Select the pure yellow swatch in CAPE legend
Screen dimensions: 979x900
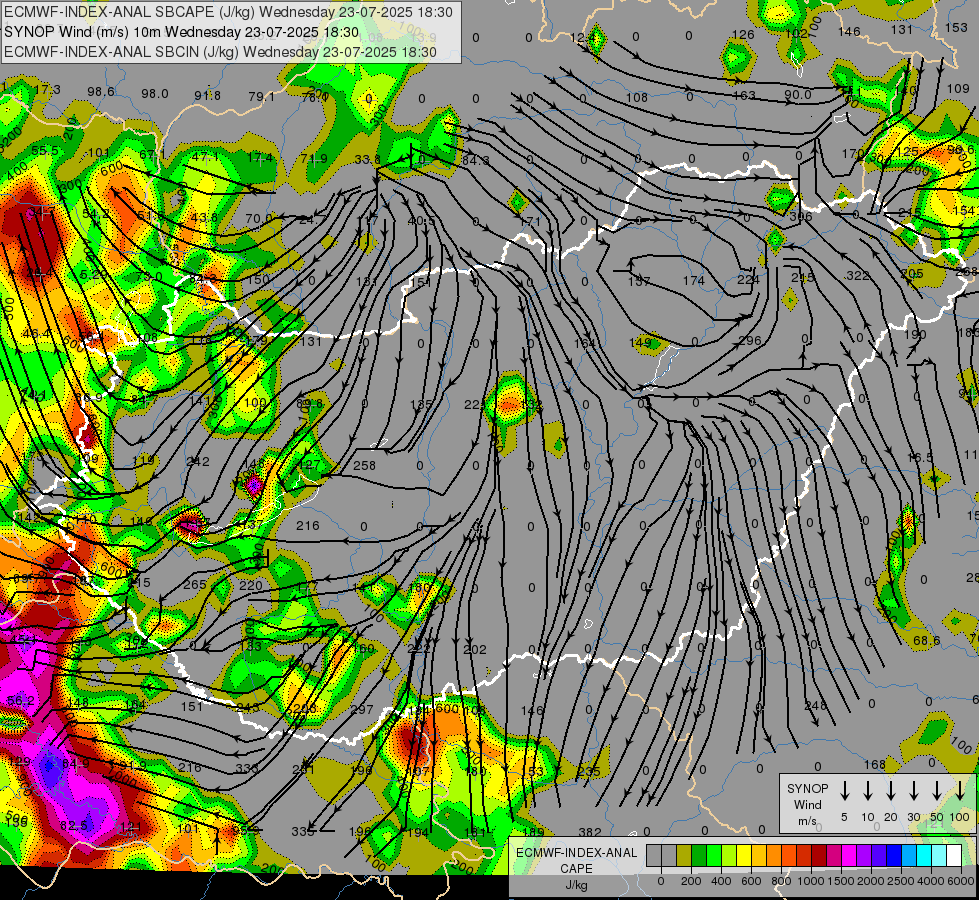point(744,856)
